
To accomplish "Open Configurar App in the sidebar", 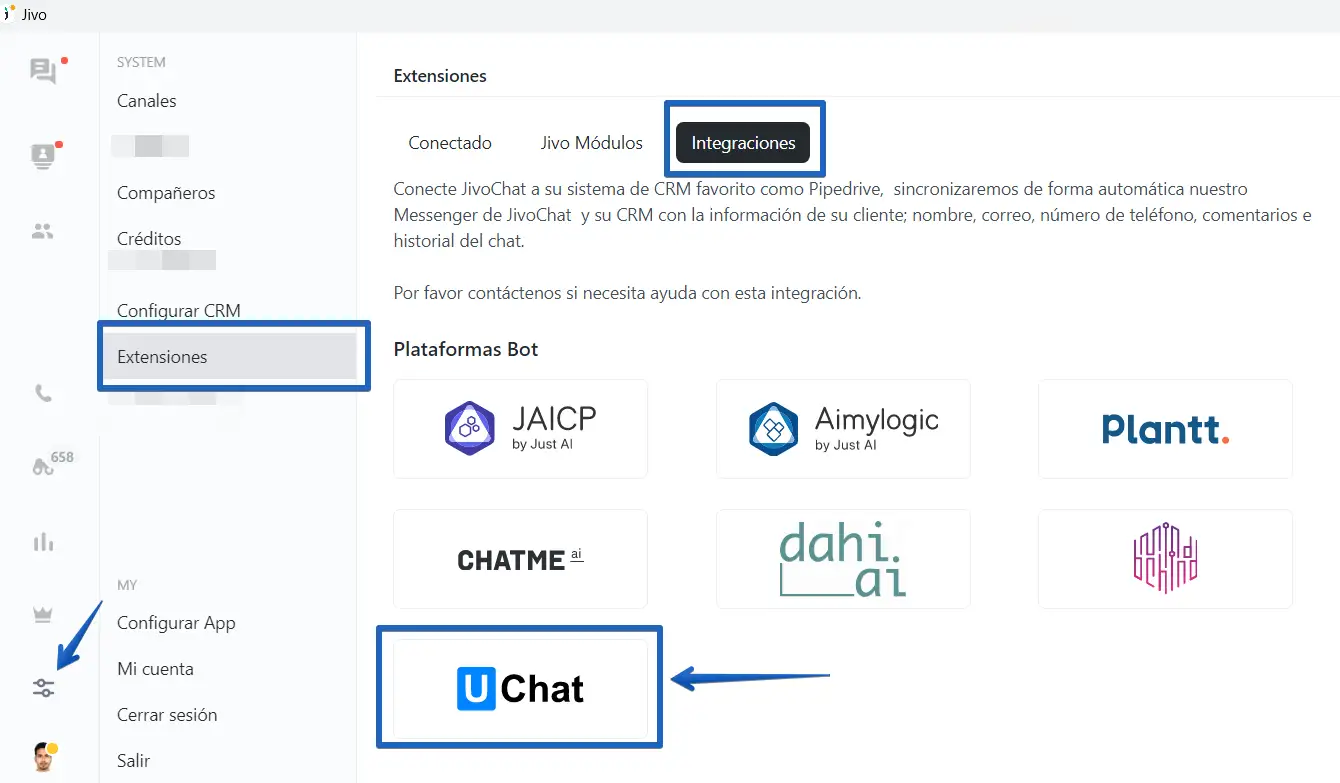I will point(176,623).
